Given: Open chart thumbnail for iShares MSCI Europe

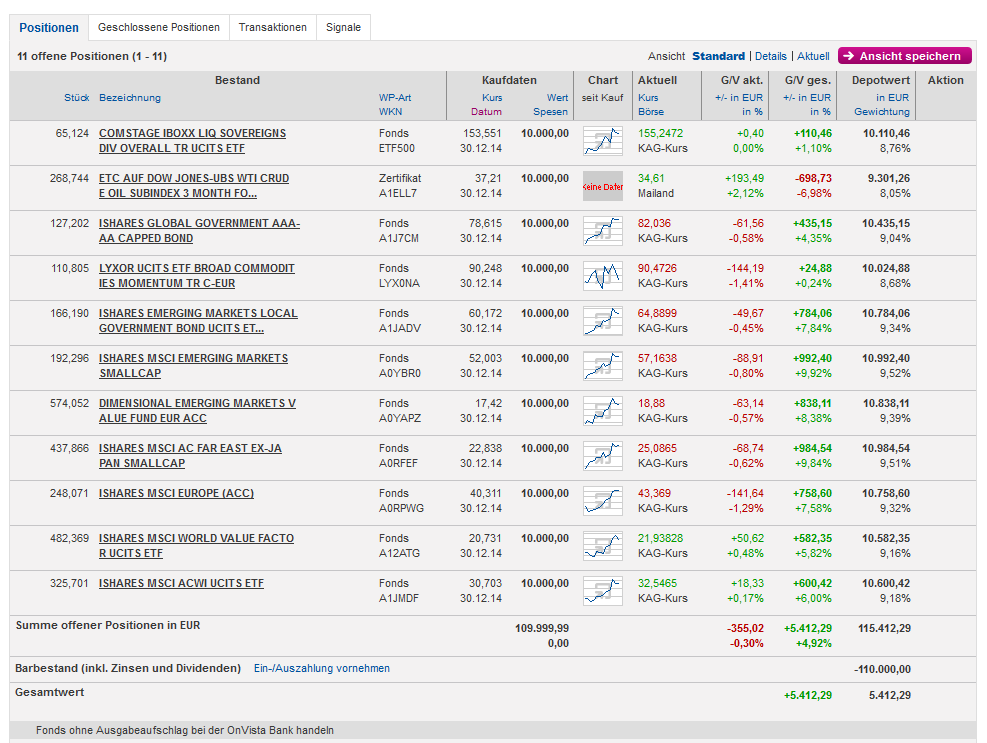Looking at the screenshot, I should click(602, 501).
